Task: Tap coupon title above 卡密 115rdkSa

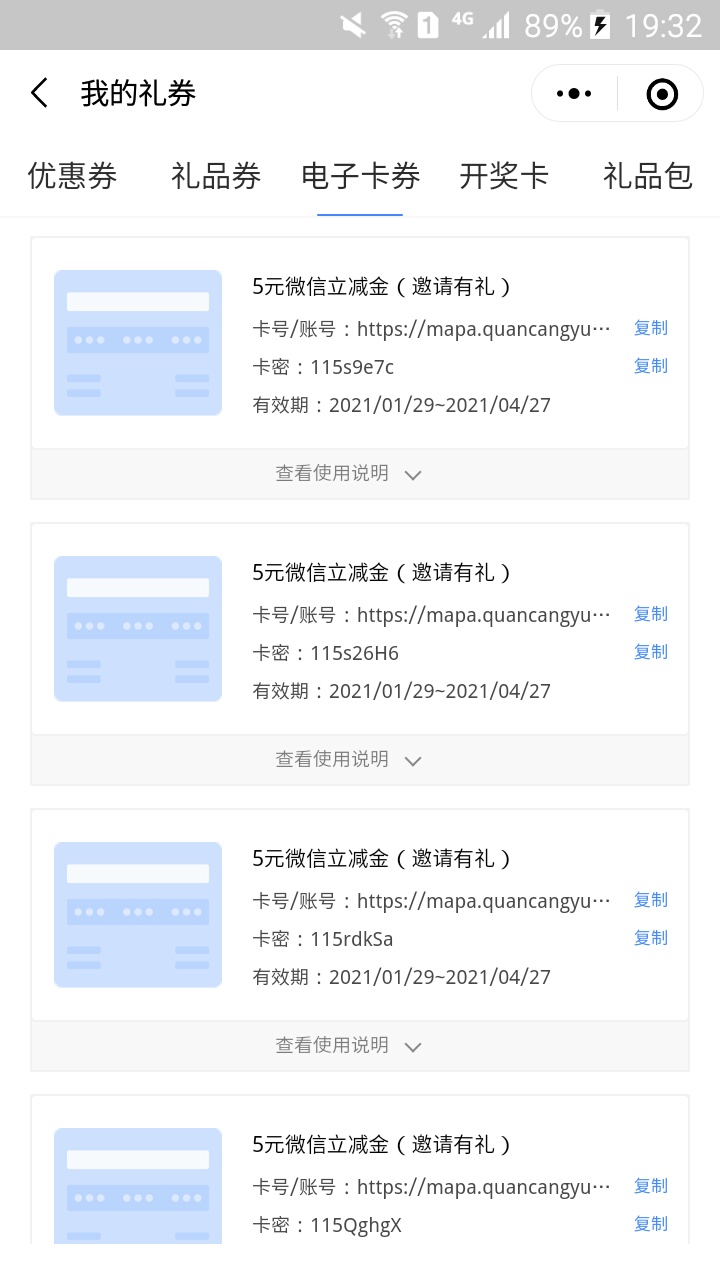Action: 381,859
